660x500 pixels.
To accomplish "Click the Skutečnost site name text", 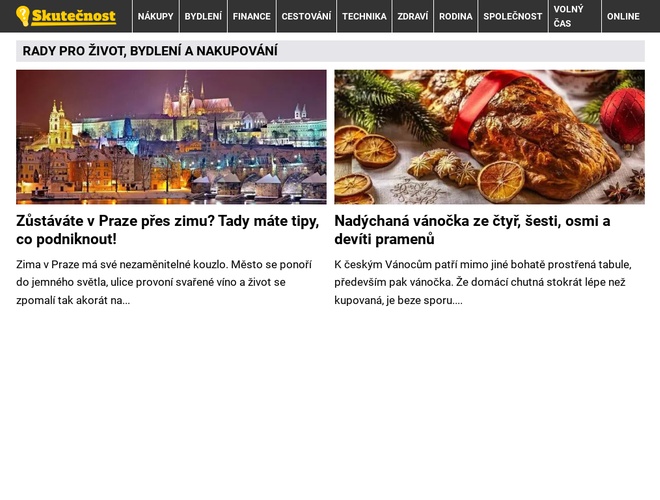I will tap(74, 16).
